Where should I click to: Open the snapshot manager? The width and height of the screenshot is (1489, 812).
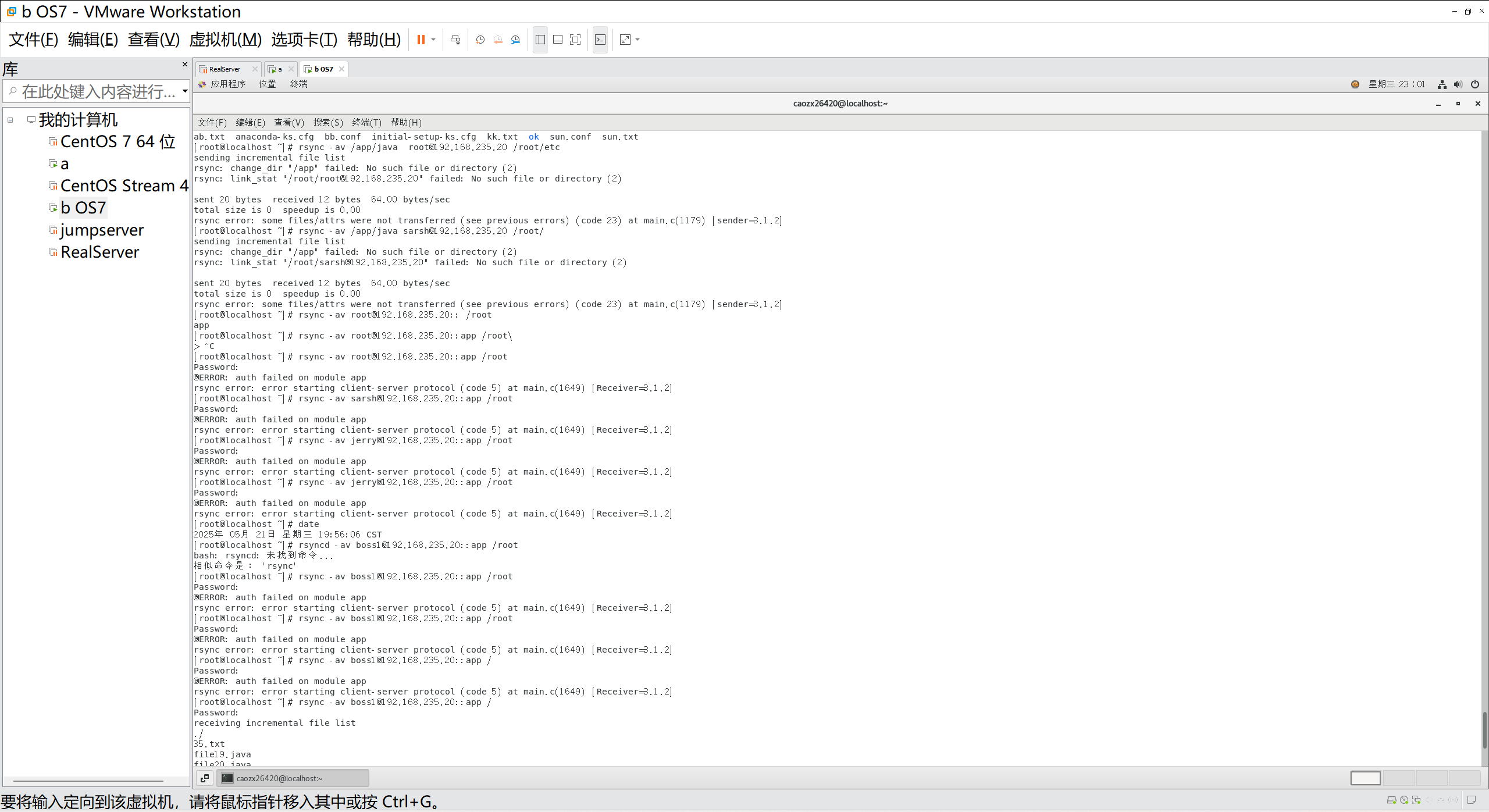516,40
